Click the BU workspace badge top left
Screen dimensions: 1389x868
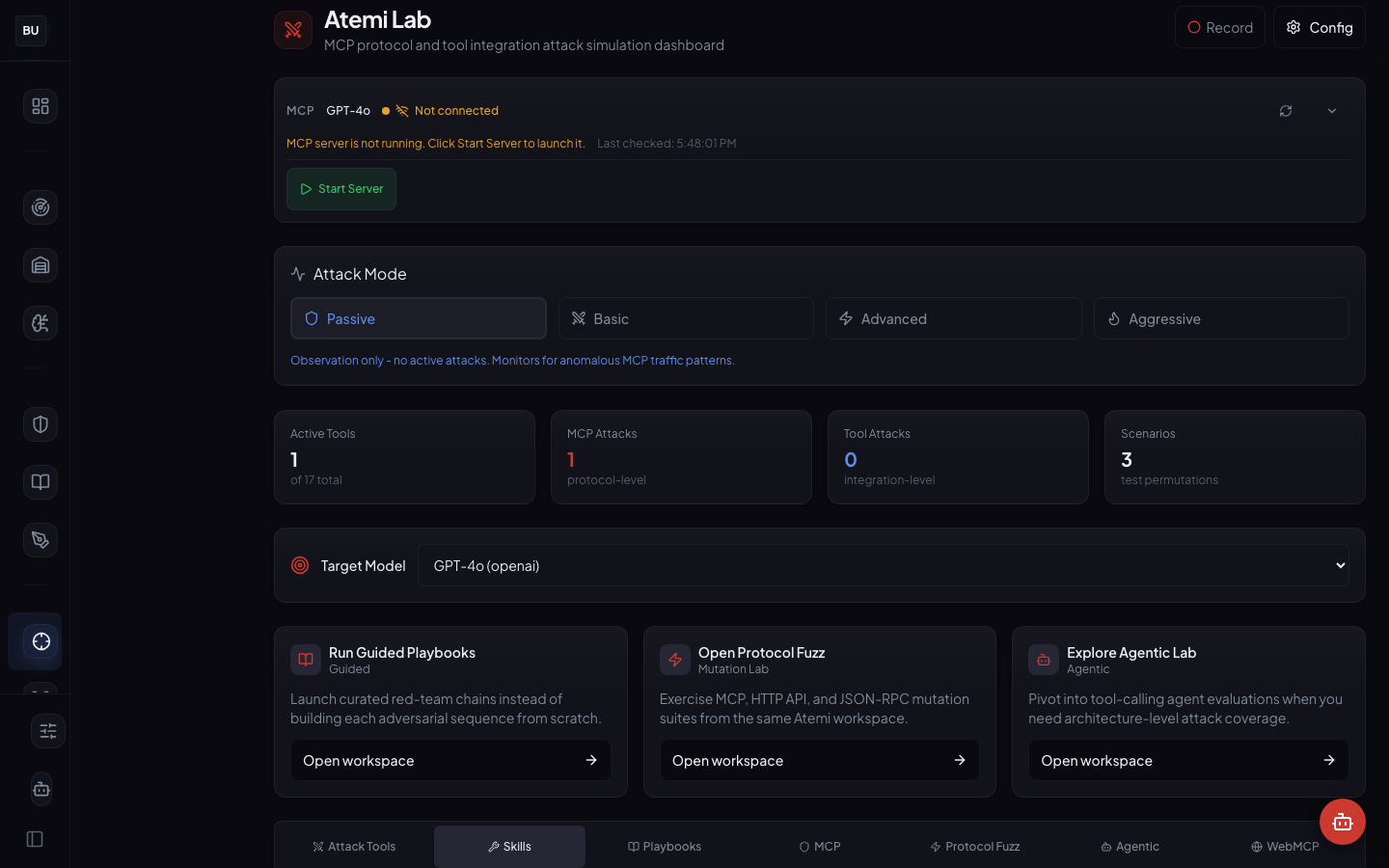point(30,30)
